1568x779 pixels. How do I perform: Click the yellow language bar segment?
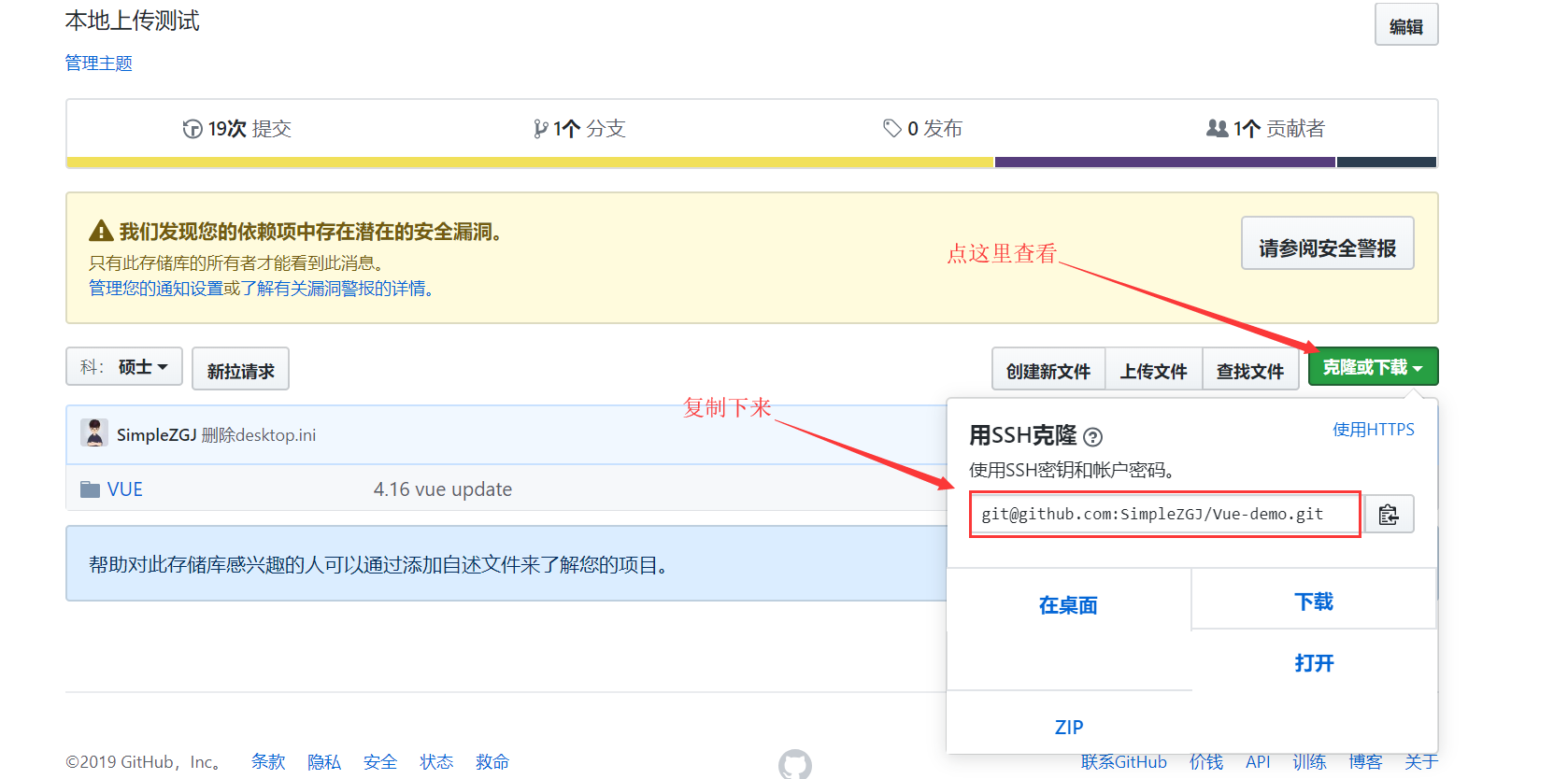tap(530, 163)
